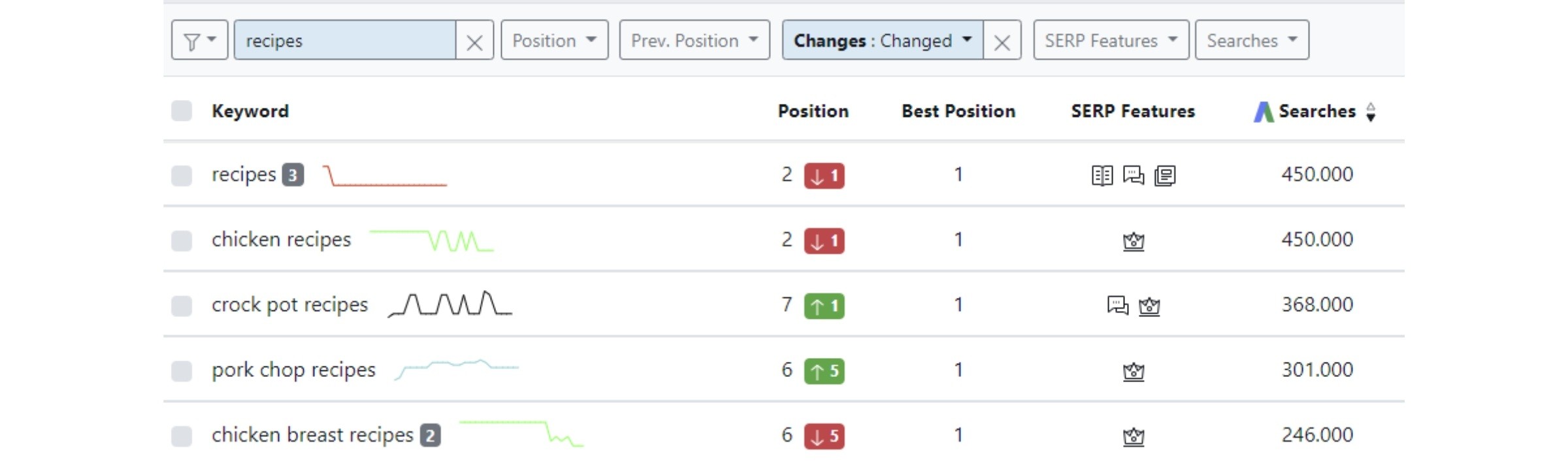Tick the checkbox for chicken recipes
Screen dimensions: 1568x473
coord(182,240)
